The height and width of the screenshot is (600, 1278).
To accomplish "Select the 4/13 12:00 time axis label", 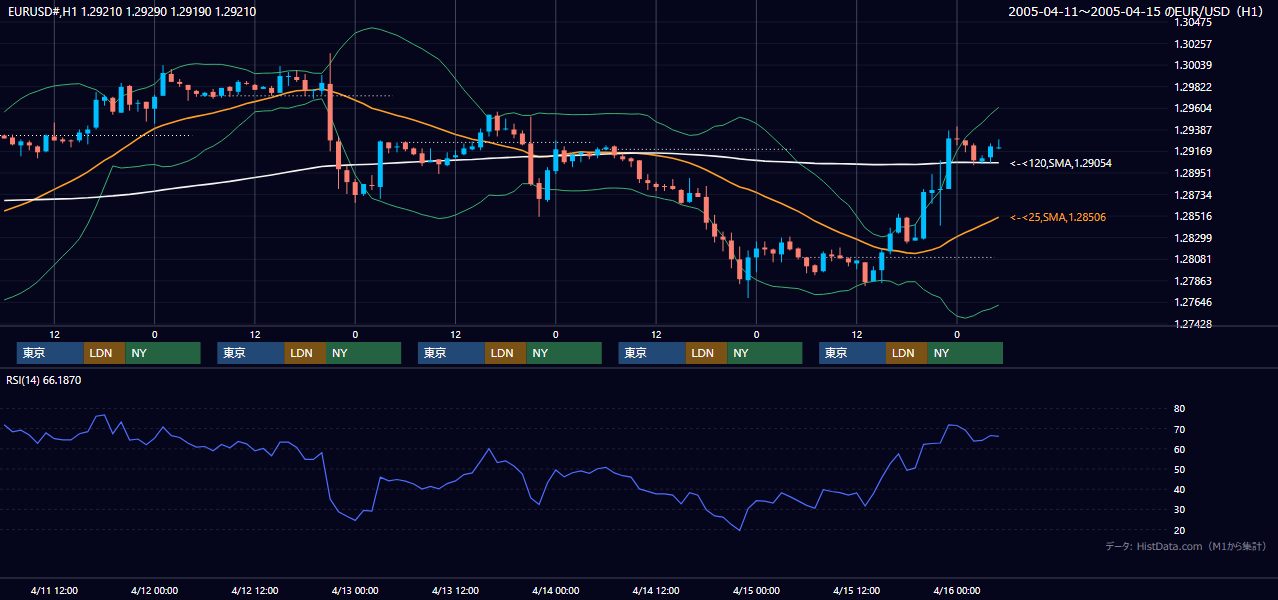I will pyautogui.click(x=455, y=590).
